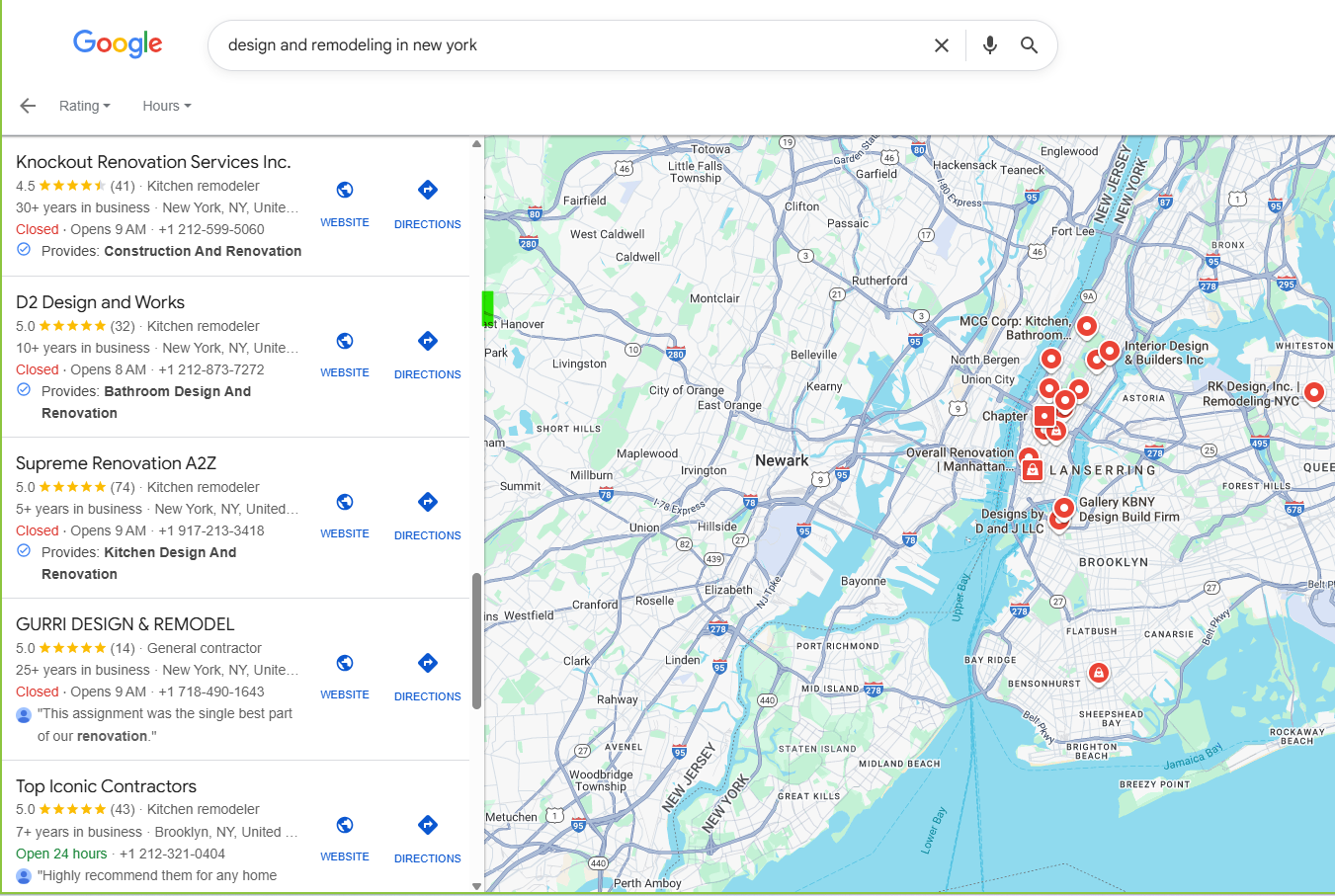Click the Kitchen Design And Renovation text

click(x=139, y=563)
